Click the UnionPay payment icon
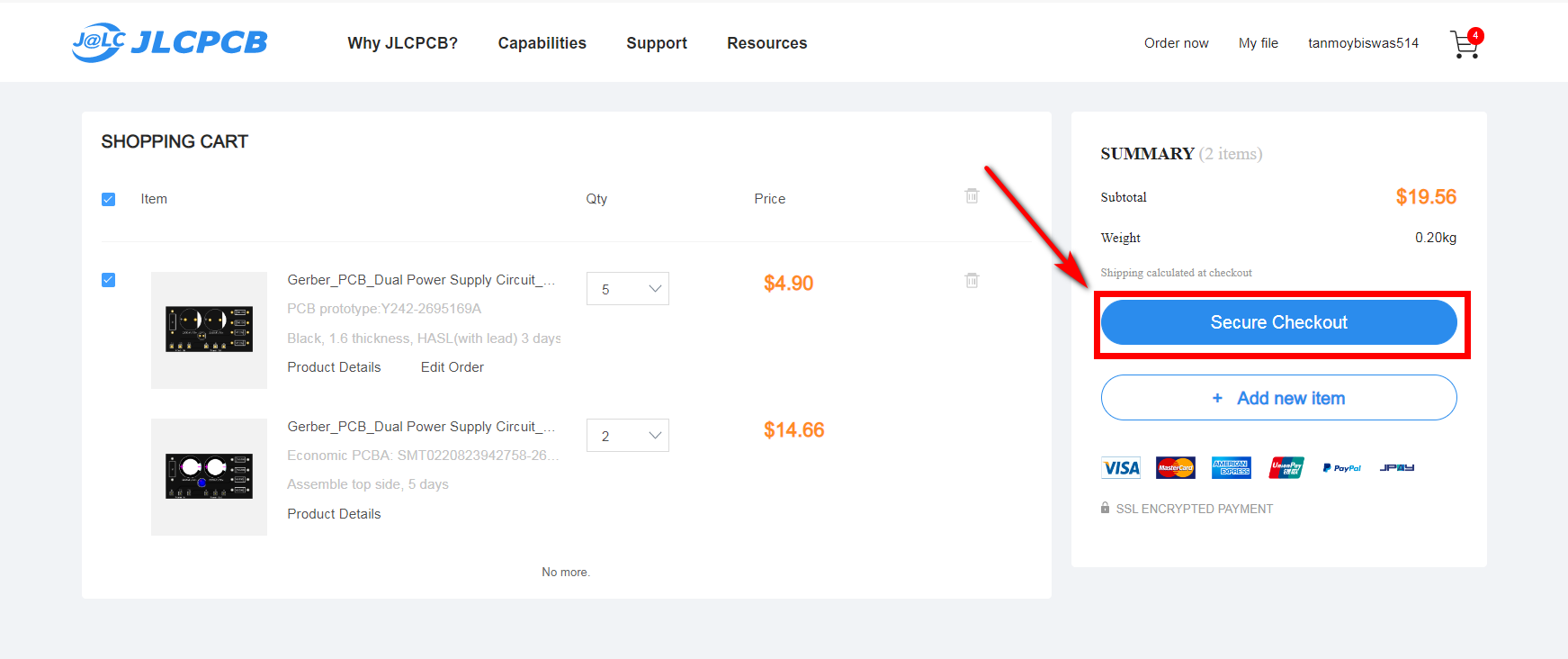The height and width of the screenshot is (659, 1568). pos(1286,468)
